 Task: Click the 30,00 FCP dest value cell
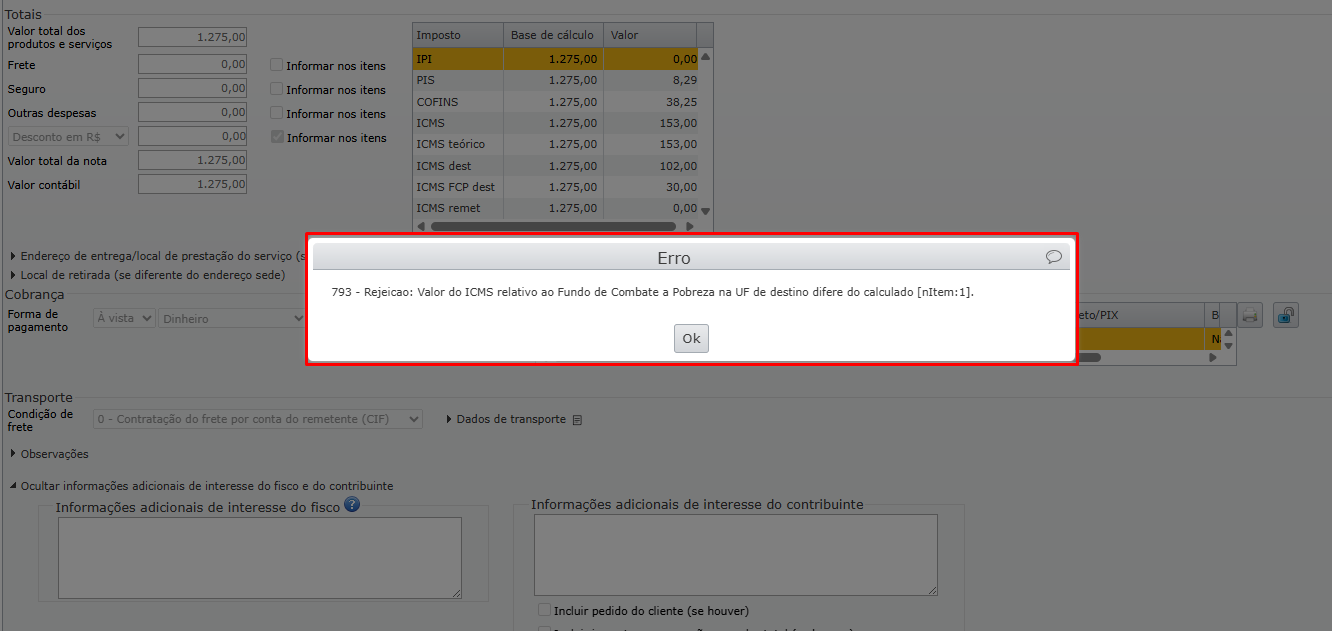(x=650, y=187)
